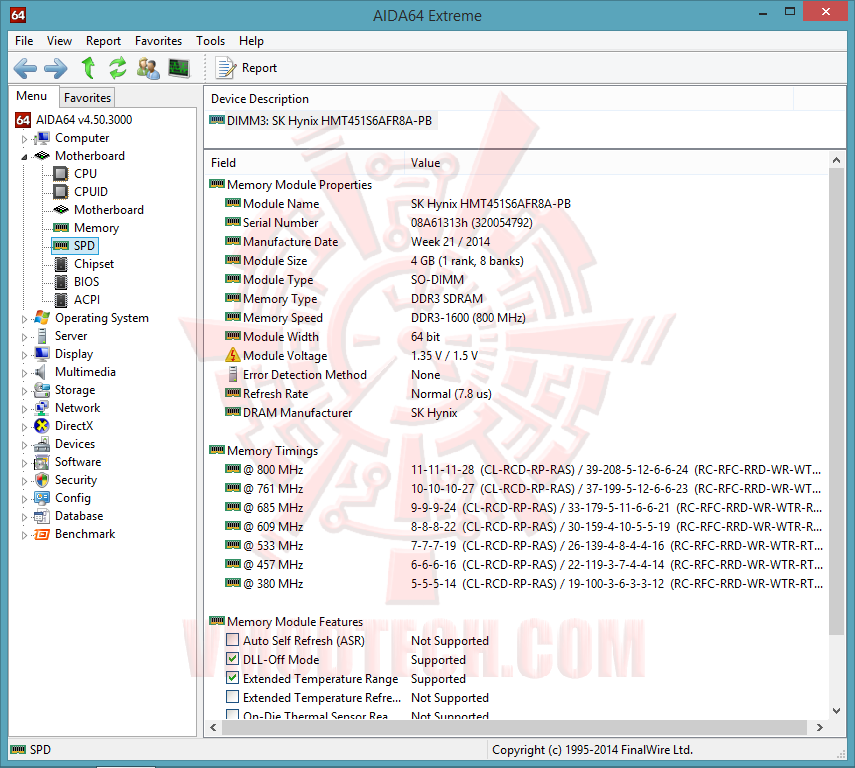Open the ACPI tree item

87,299
